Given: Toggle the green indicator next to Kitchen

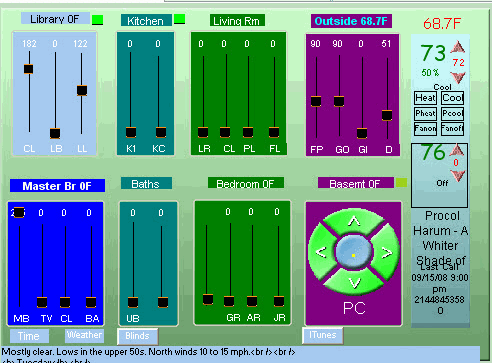Looking at the screenshot, I should coord(179,19).
